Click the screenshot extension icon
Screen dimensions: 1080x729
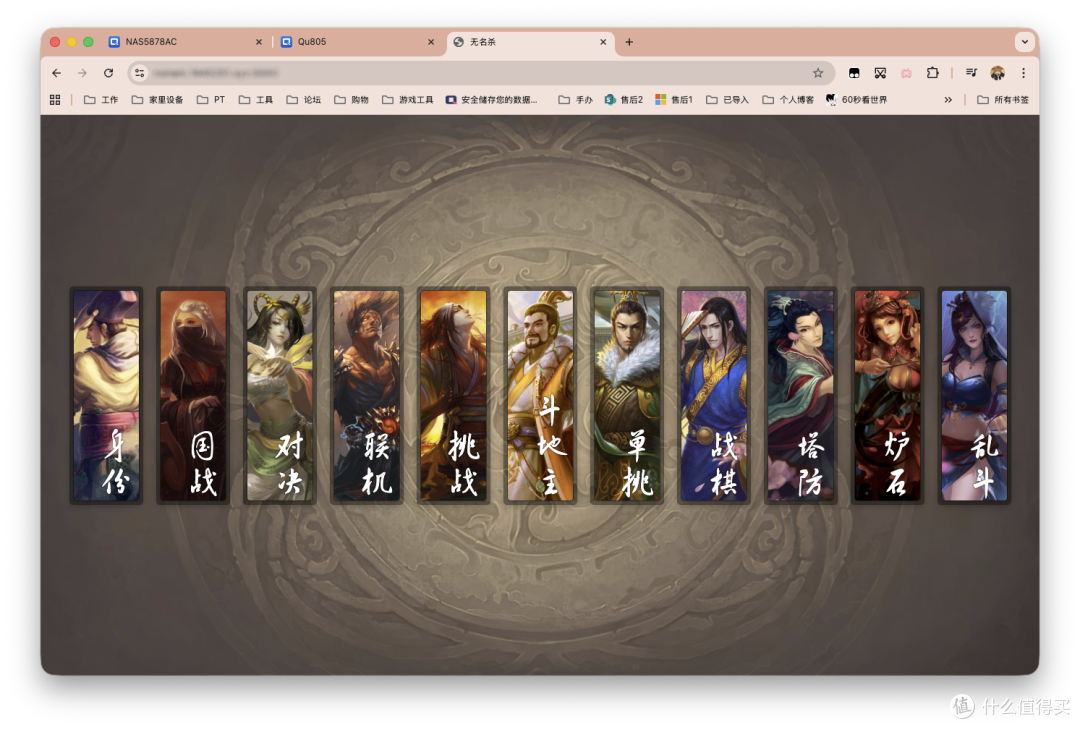[x=880, y=73]
